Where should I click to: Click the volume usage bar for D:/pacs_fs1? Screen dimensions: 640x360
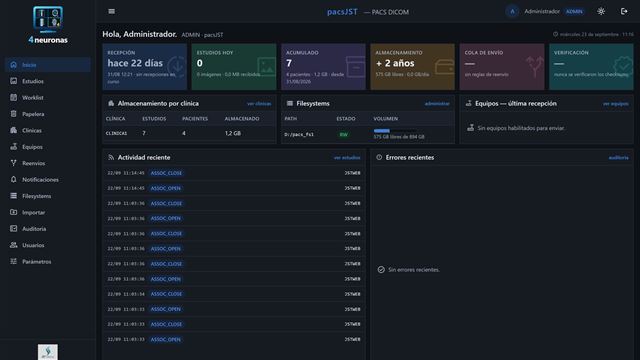(x=395, y=131)
